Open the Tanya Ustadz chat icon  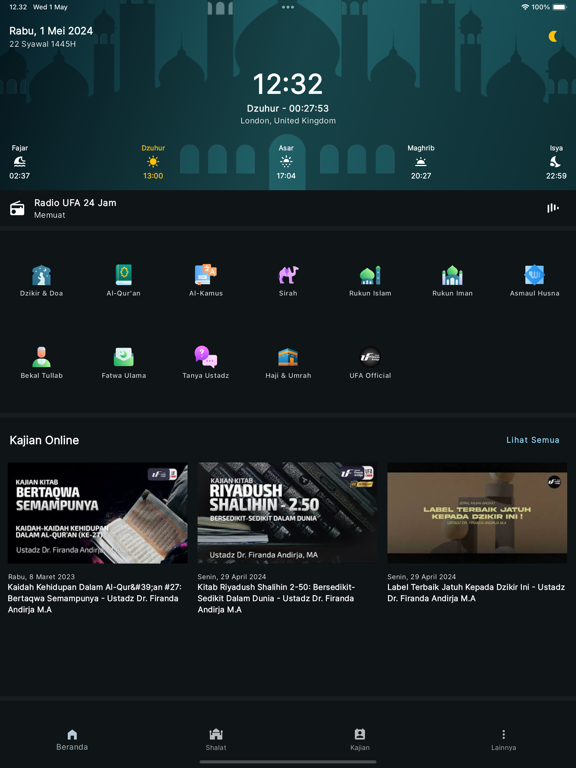click(x=206, y=357)
